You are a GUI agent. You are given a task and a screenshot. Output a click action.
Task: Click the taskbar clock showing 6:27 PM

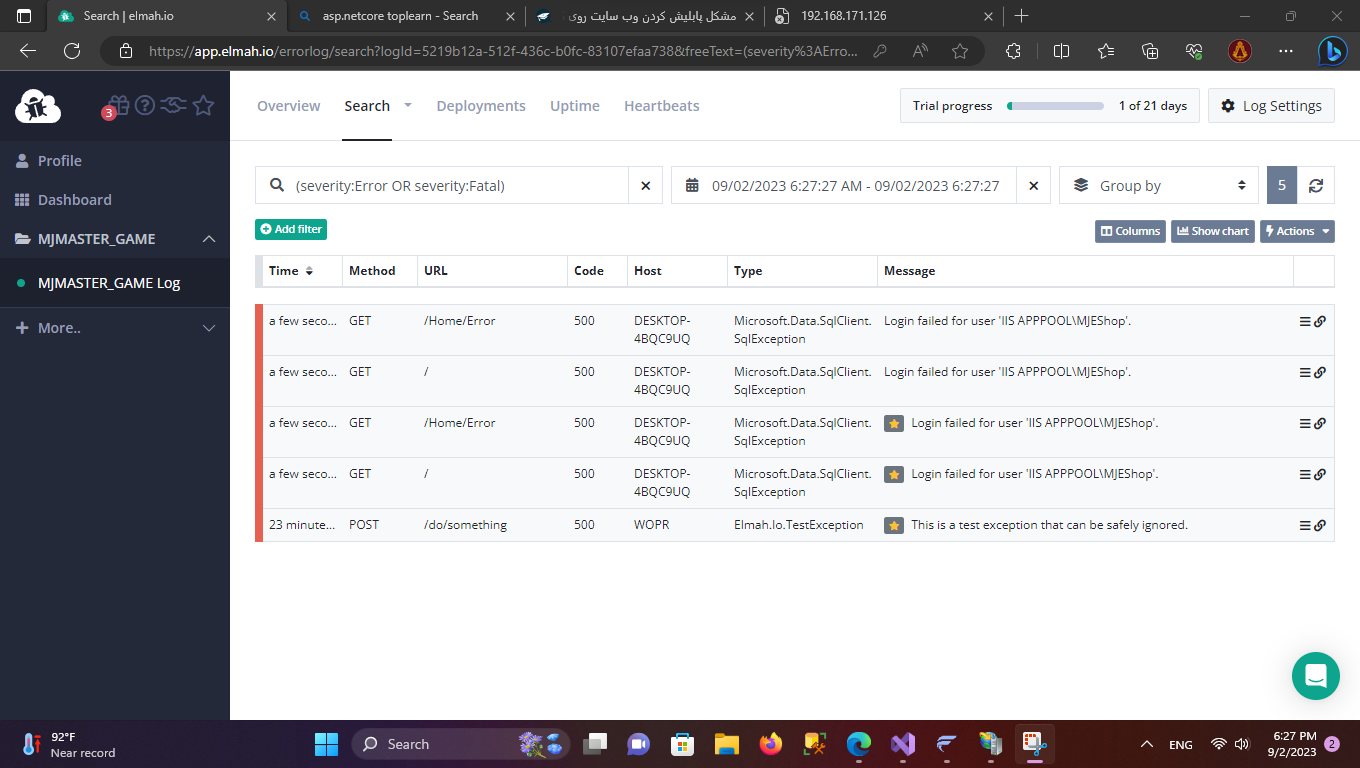click(x=1294, y=744)
